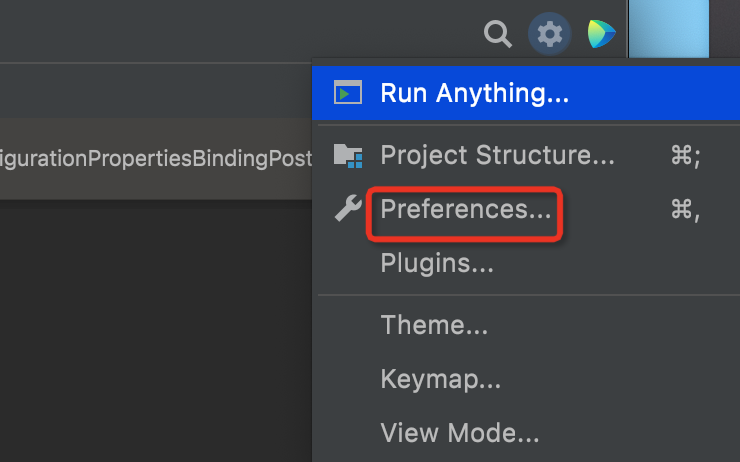
Task: Open the colorful Code With Me icon
Action: click(x=601, y=34)
